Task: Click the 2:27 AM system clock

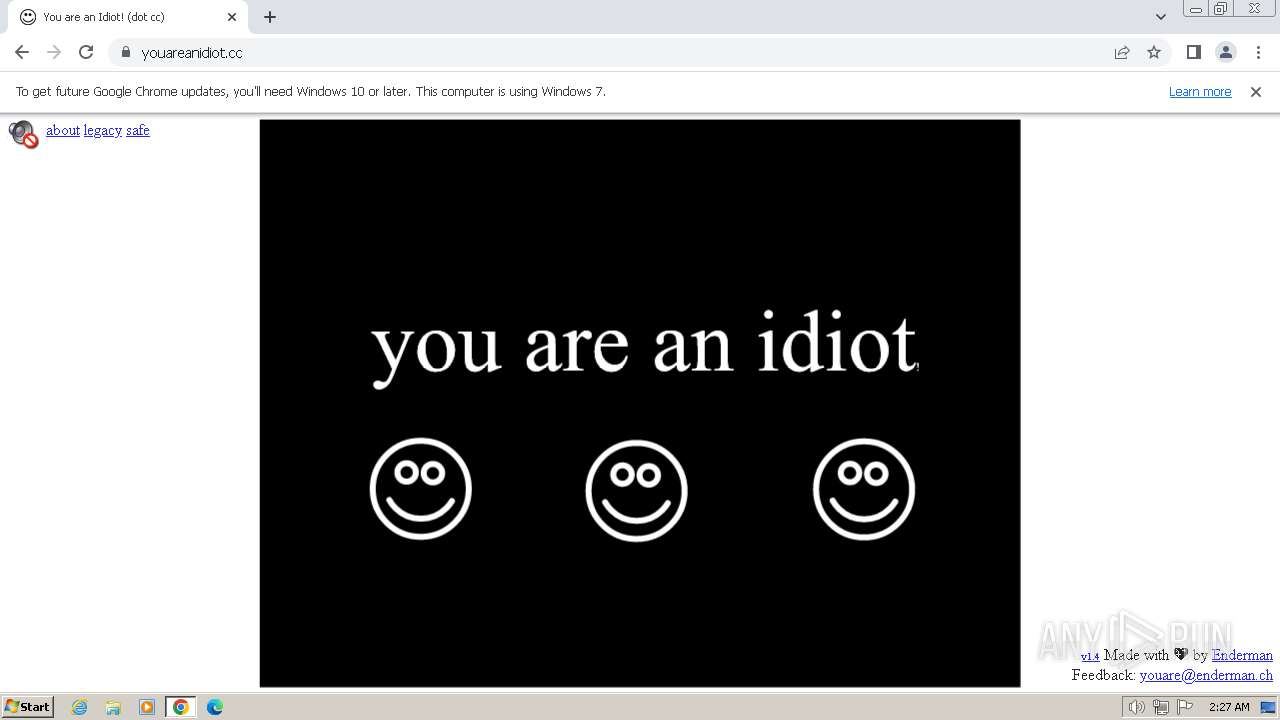Action: (x=1229, y=707)
